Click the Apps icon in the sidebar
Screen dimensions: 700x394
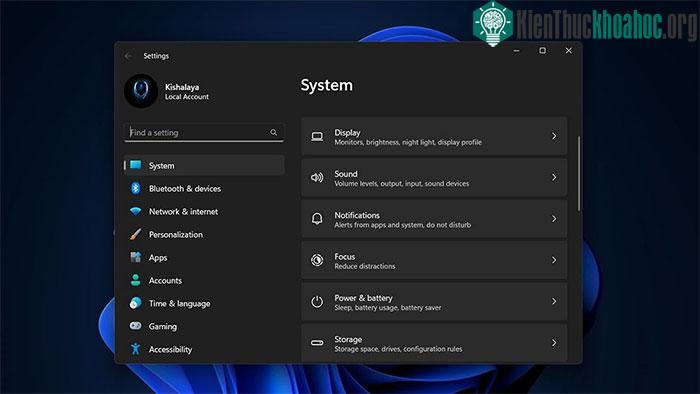click(x=136, y=257)
